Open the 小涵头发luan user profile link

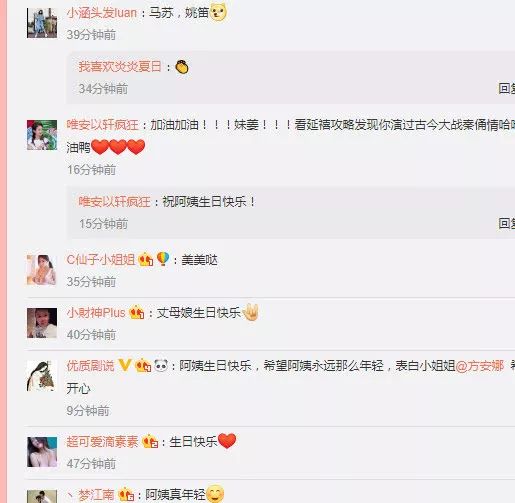click(x=102, y=13)
